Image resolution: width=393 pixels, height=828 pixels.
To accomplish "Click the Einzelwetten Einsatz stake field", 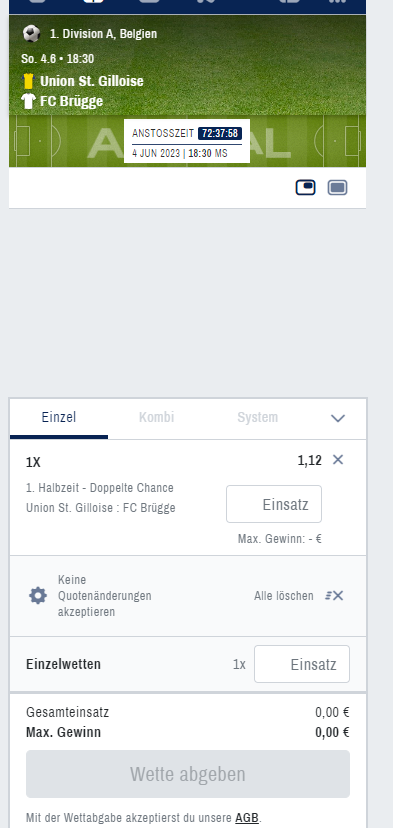I will coord(302,664).
